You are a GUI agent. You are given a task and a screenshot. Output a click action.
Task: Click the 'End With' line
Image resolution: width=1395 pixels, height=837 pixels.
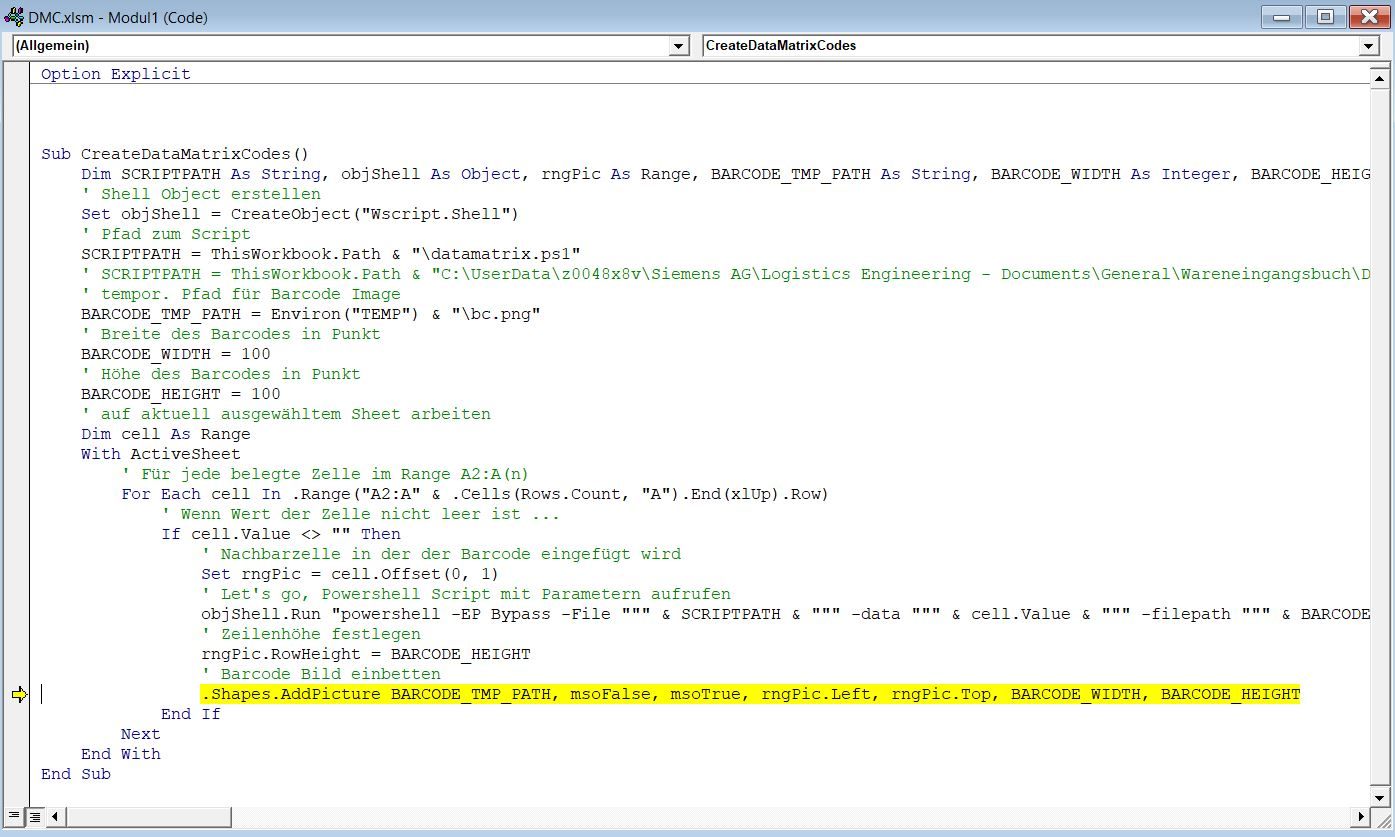tap(121, 754)
